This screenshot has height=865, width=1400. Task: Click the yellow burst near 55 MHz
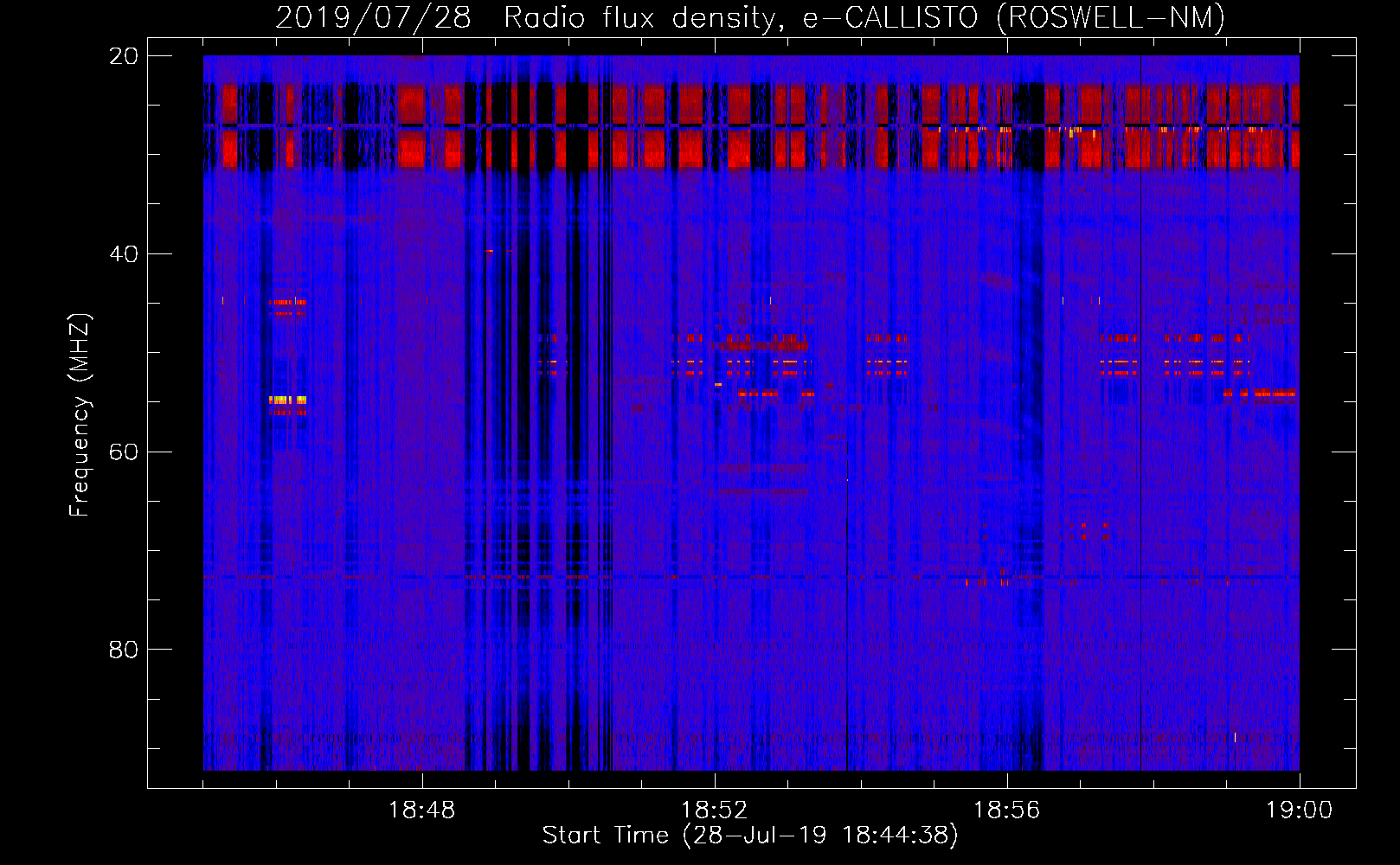[287, 400]
